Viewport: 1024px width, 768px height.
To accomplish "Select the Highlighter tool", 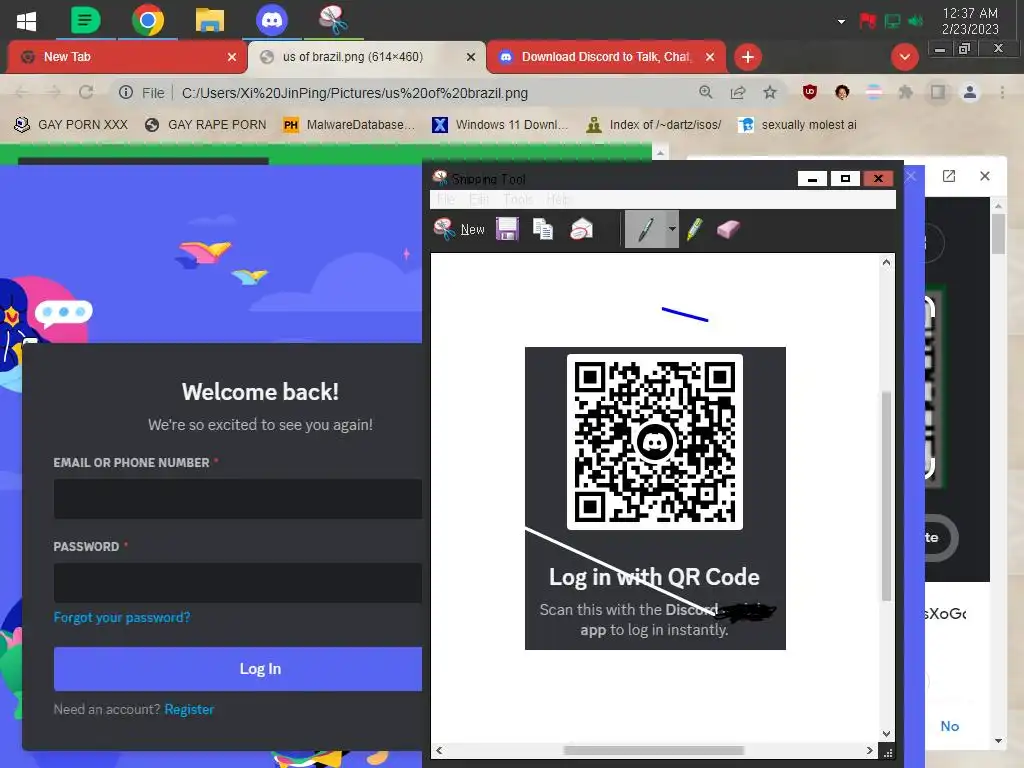I will 695,229.
